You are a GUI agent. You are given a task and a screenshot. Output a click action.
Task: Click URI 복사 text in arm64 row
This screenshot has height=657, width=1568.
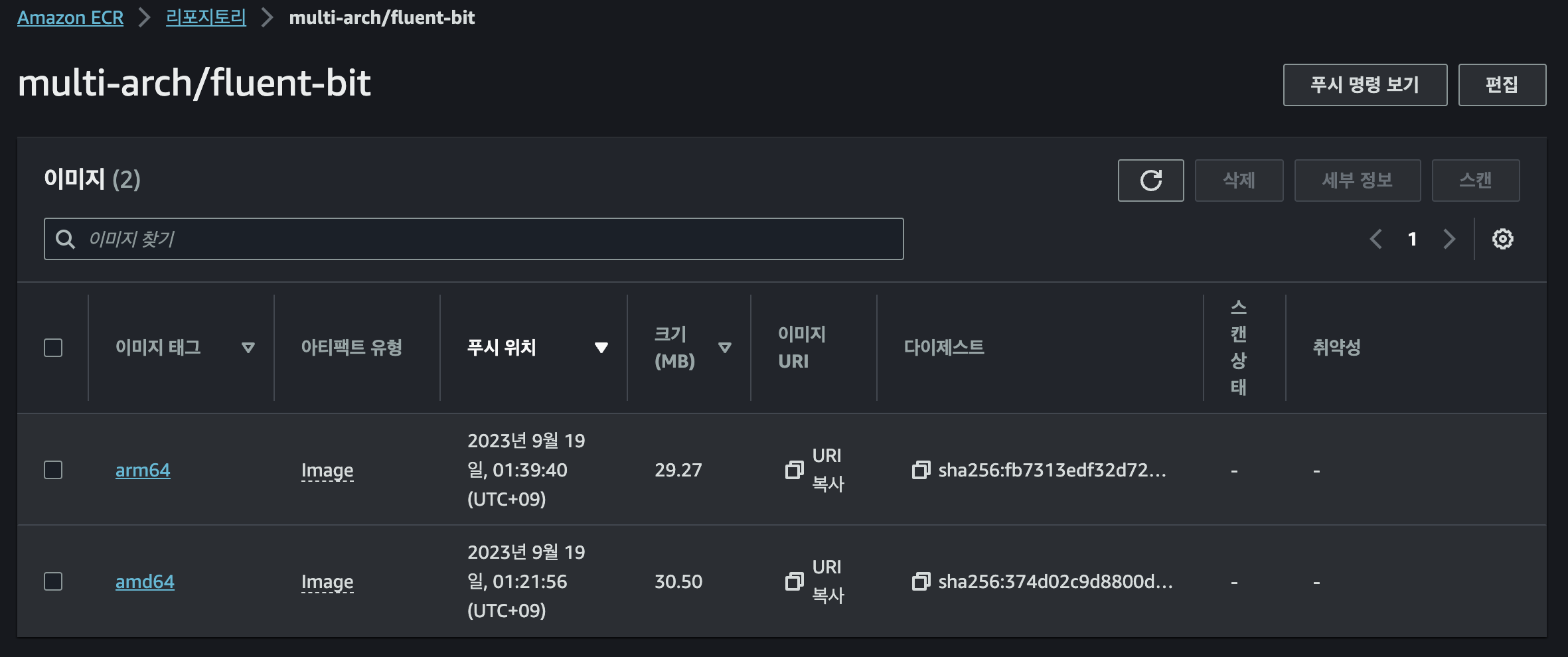point(828,470)
